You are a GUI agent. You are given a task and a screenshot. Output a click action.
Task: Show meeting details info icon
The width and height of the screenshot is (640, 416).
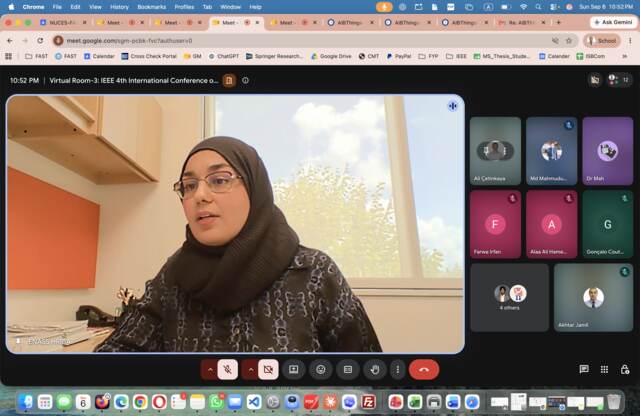click(x=245, y=80)
